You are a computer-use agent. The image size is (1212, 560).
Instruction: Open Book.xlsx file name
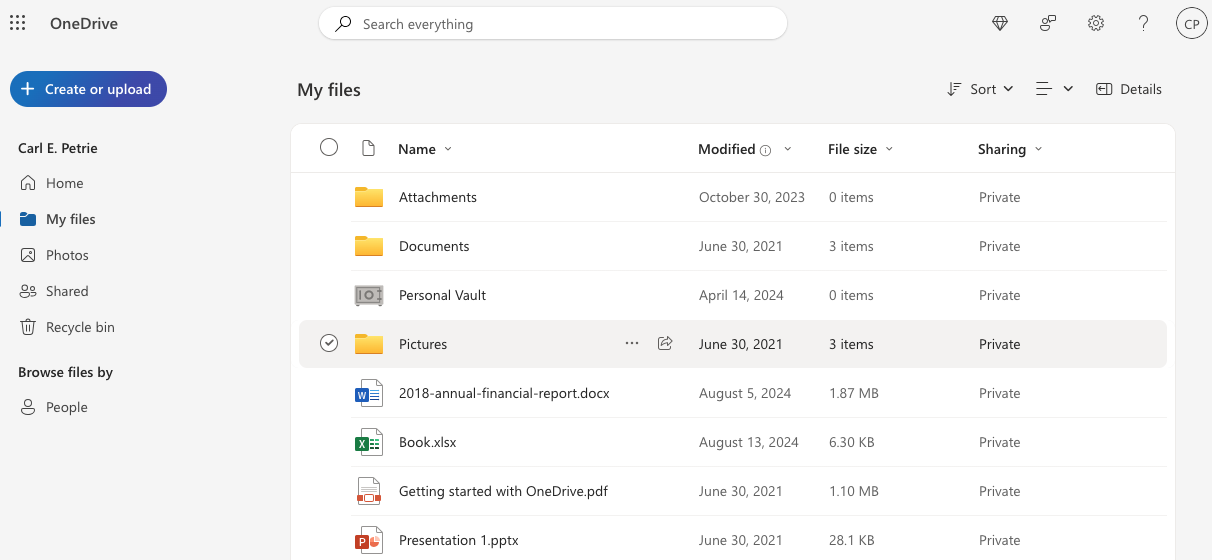tap(428, 442)
